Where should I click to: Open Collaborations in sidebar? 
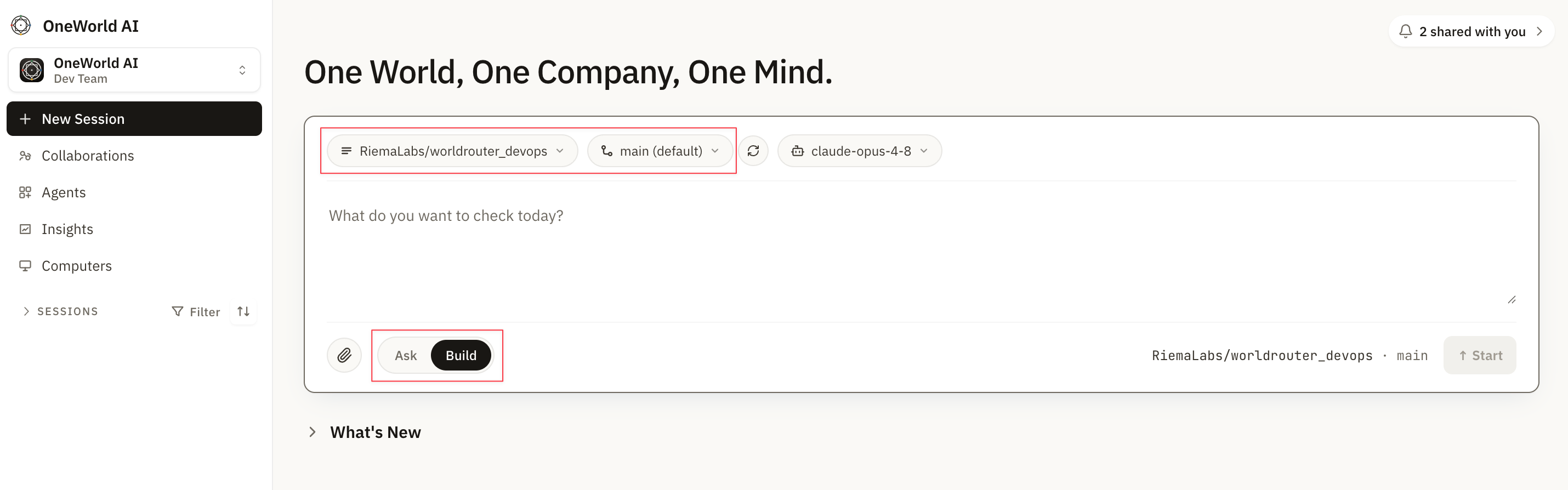coord(134,156)
